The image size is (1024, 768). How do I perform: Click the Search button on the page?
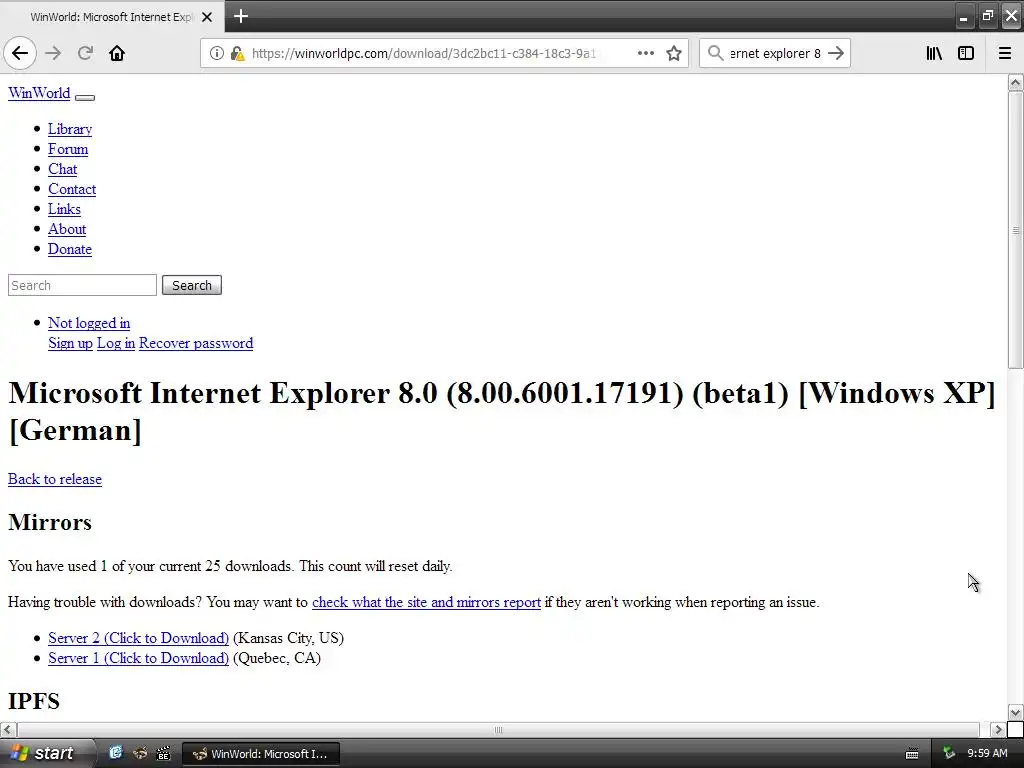point(192,285)
